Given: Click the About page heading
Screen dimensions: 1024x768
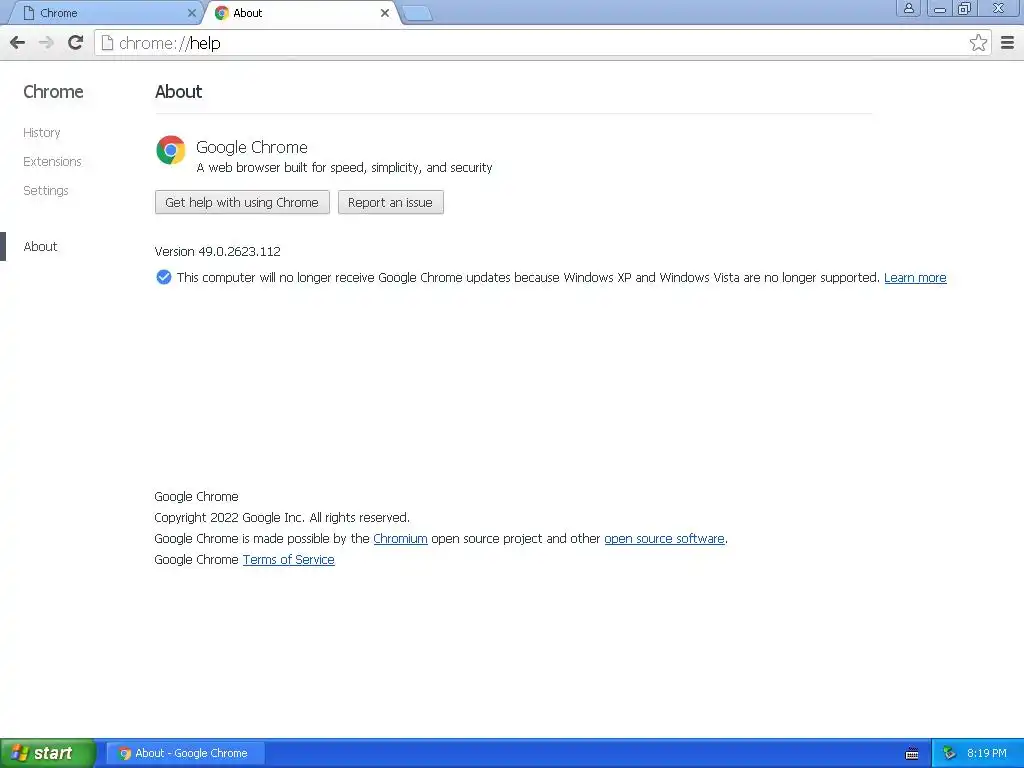Looking at the screenshot, I should click(x=178, y=92).
